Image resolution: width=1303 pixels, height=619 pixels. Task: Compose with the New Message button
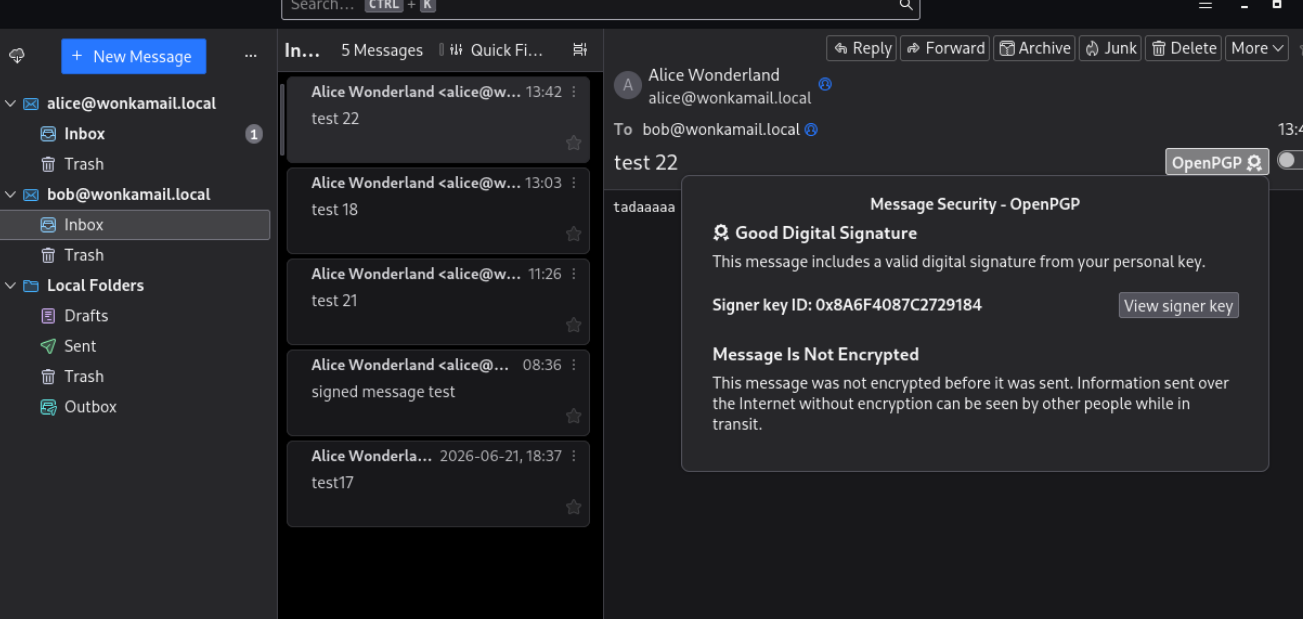(x=133, y=57)
